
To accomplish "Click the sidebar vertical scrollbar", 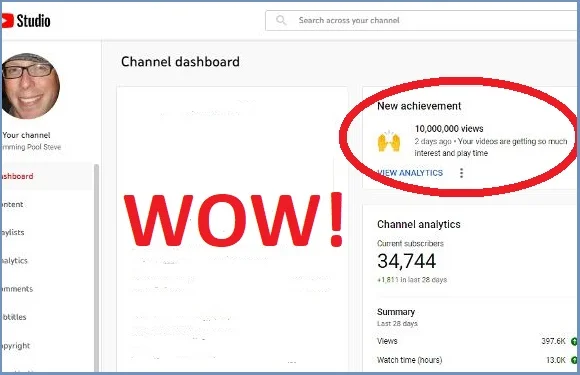I will (97, 267).
